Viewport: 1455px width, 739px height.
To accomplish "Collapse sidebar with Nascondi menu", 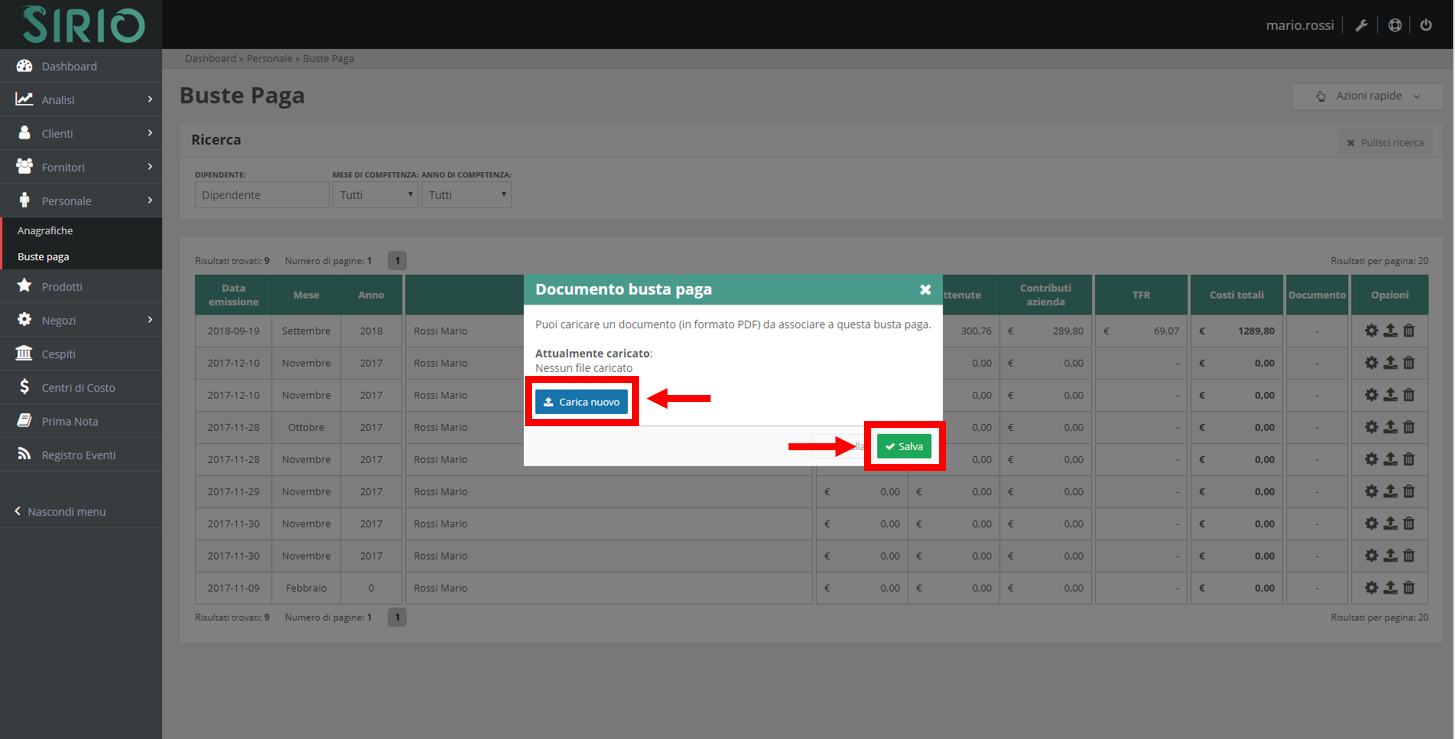I will [66, 512].
